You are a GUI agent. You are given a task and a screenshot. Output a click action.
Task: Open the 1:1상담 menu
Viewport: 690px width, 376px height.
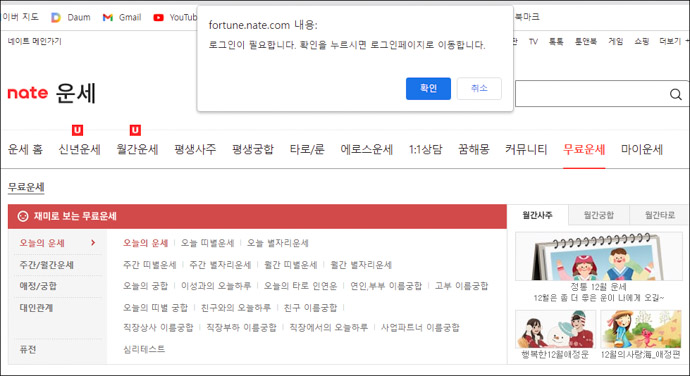tap(426, 149)
